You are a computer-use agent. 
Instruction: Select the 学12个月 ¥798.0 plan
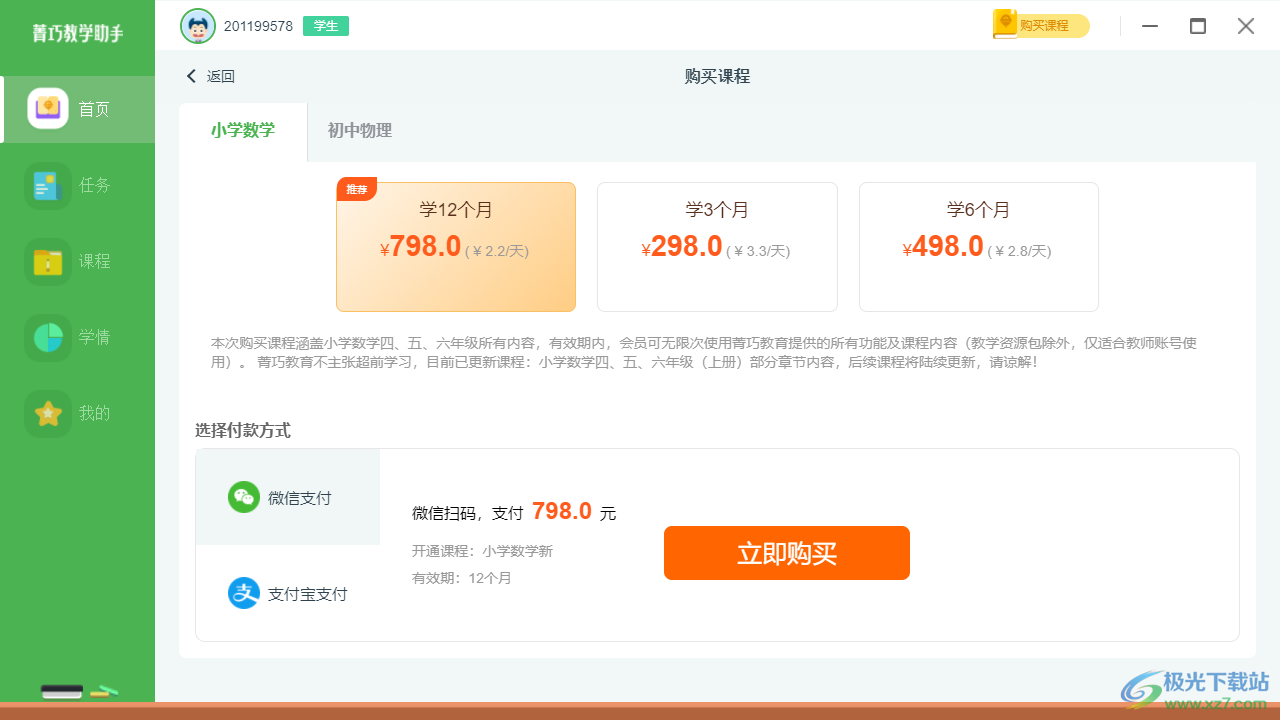coord(456,246)
